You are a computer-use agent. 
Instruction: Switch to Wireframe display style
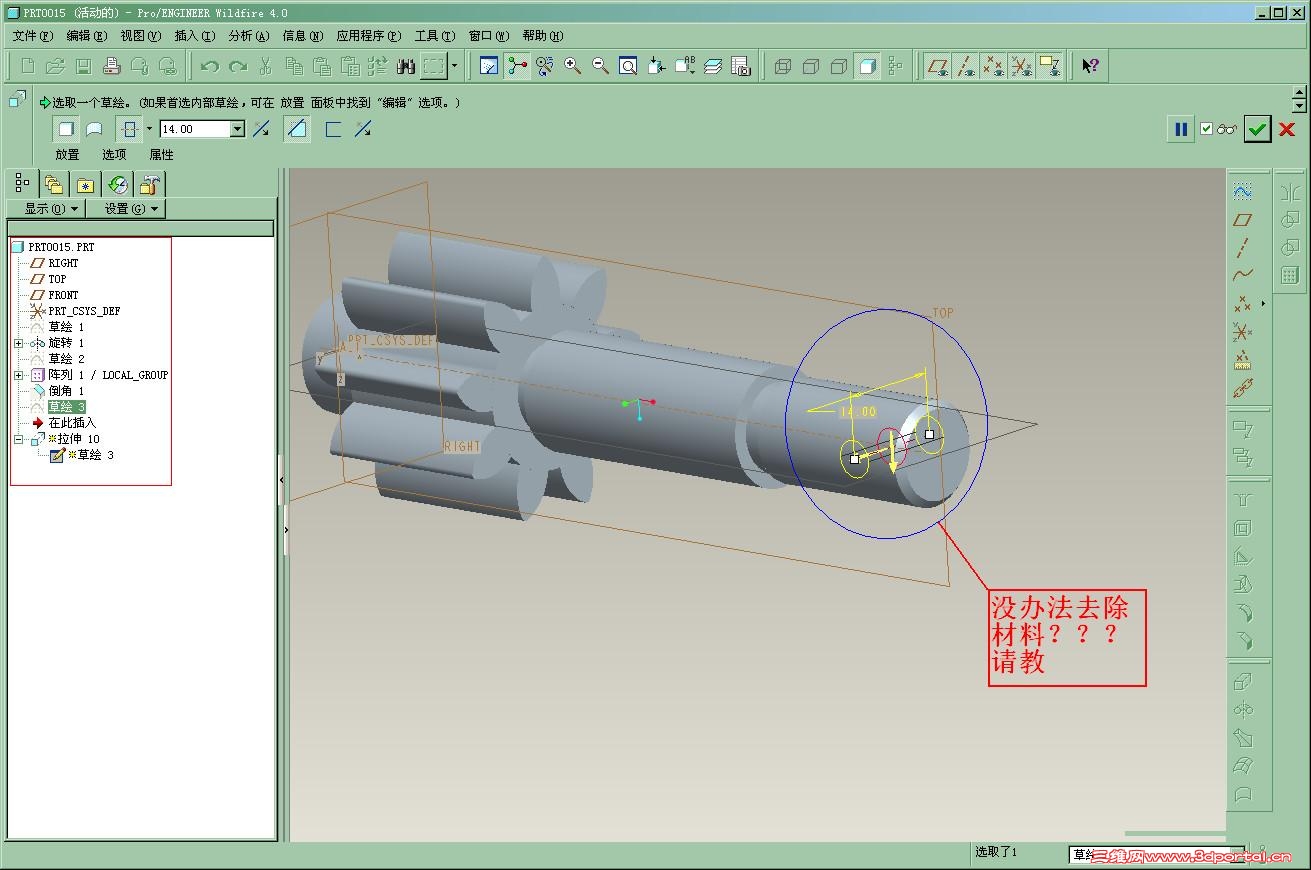coord(783,66)
